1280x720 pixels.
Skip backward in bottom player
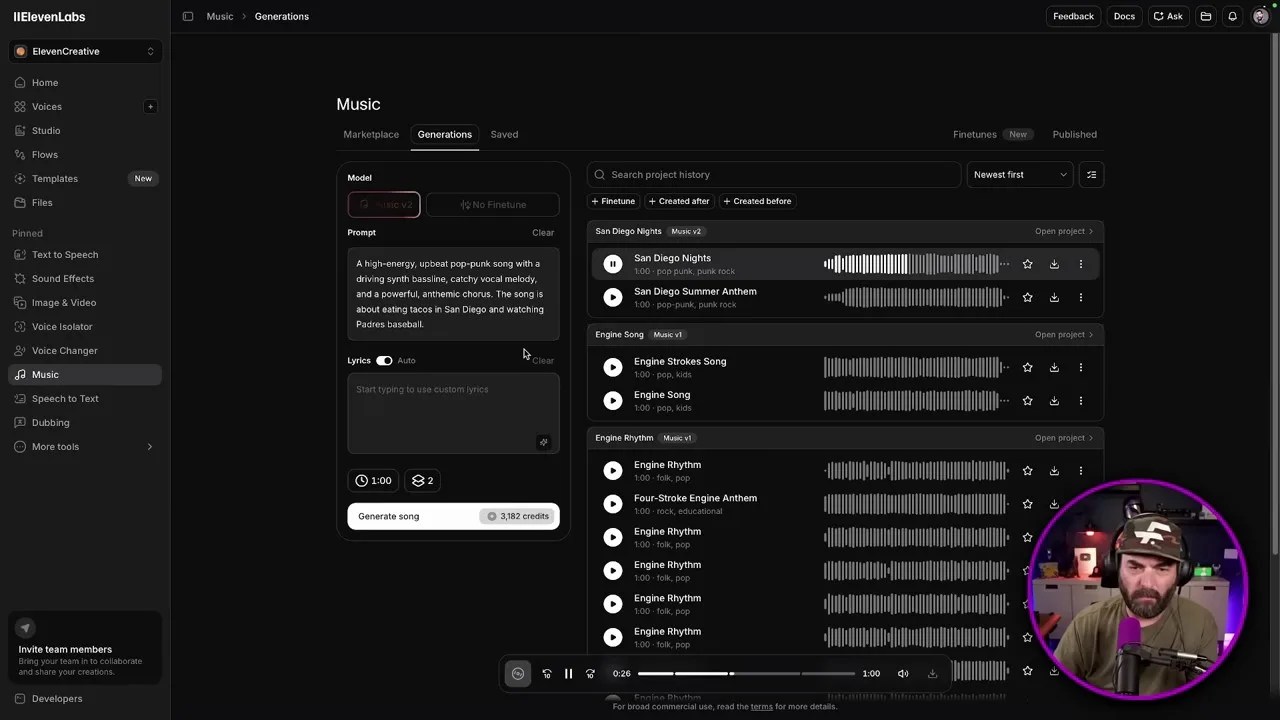coord(546,674)
